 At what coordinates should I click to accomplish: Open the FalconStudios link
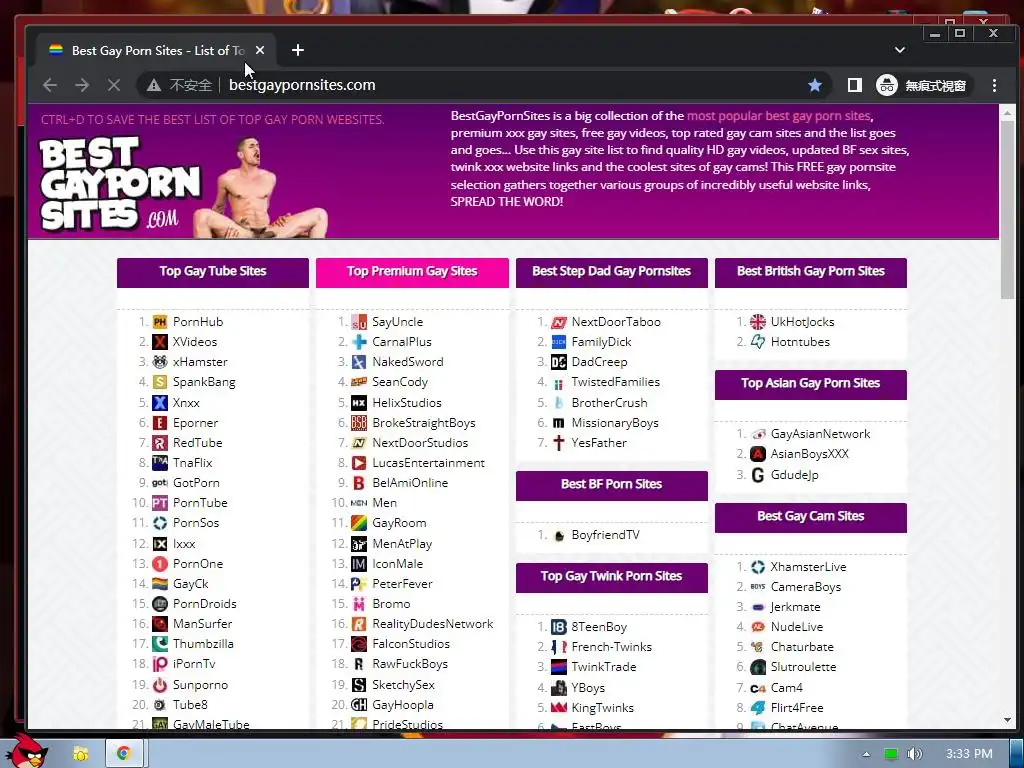[411, 644]
